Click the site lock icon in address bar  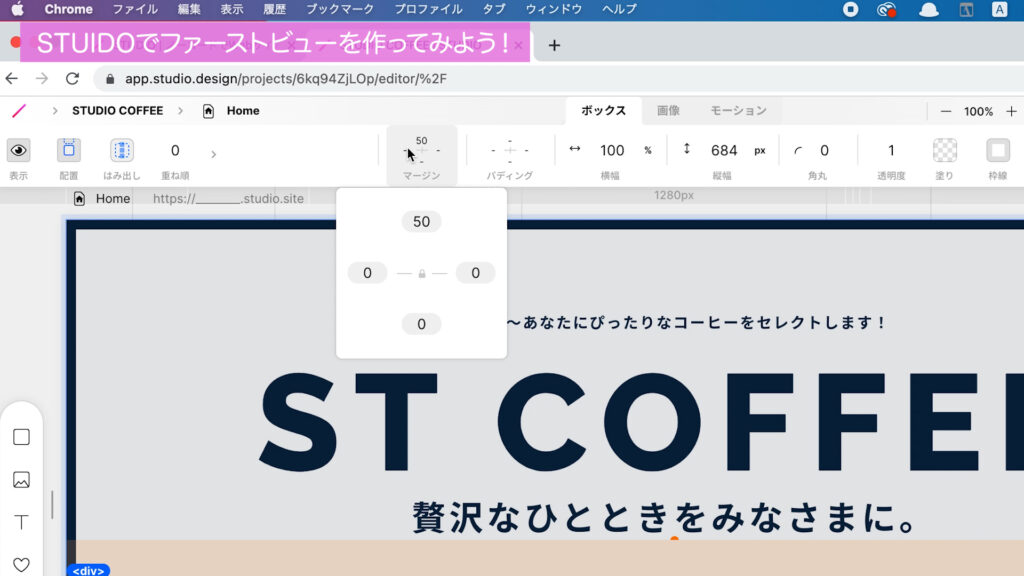click(x=110, y=79)
